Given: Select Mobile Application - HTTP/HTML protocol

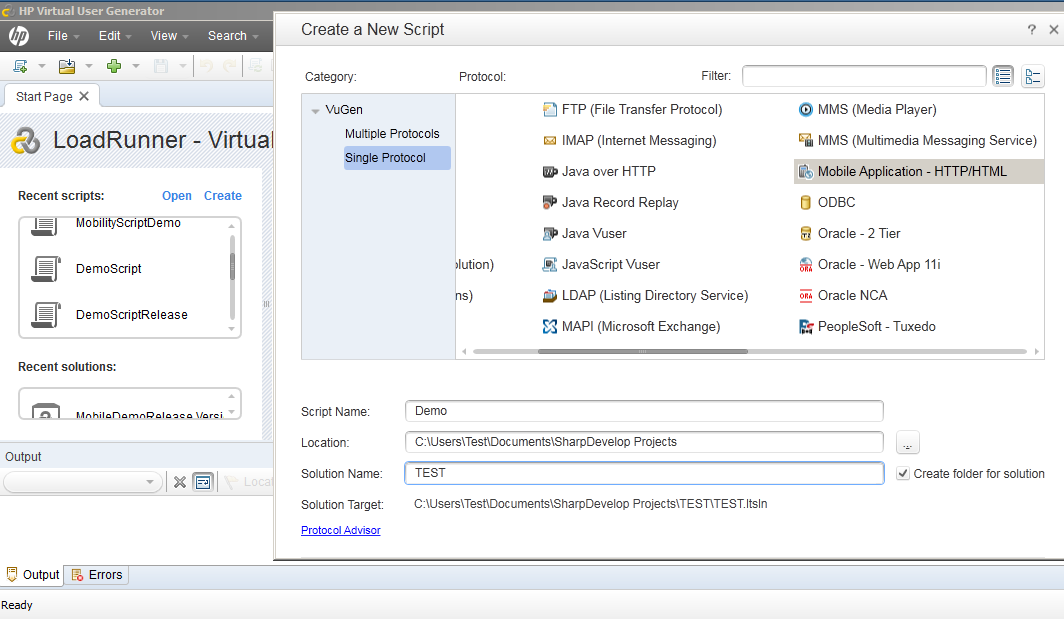Looking at the screenshot, I should (911, 172).
